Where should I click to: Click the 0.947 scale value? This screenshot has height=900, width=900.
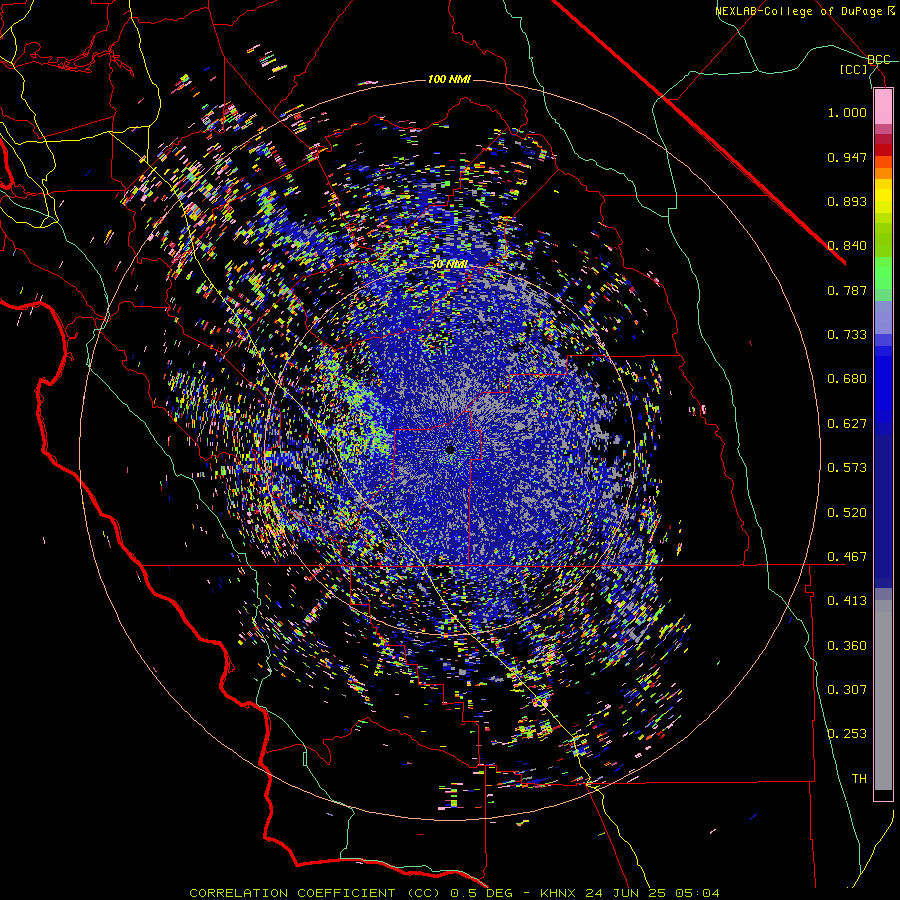(x=847, y=157)
